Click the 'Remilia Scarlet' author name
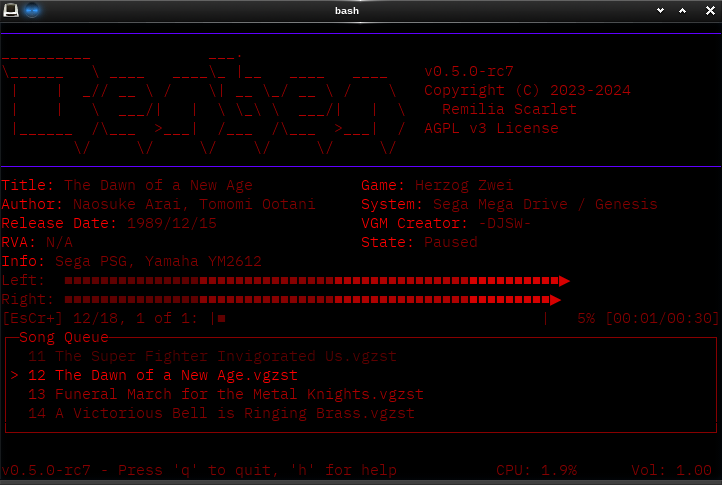Screen dimensions: 722x485 509,109
